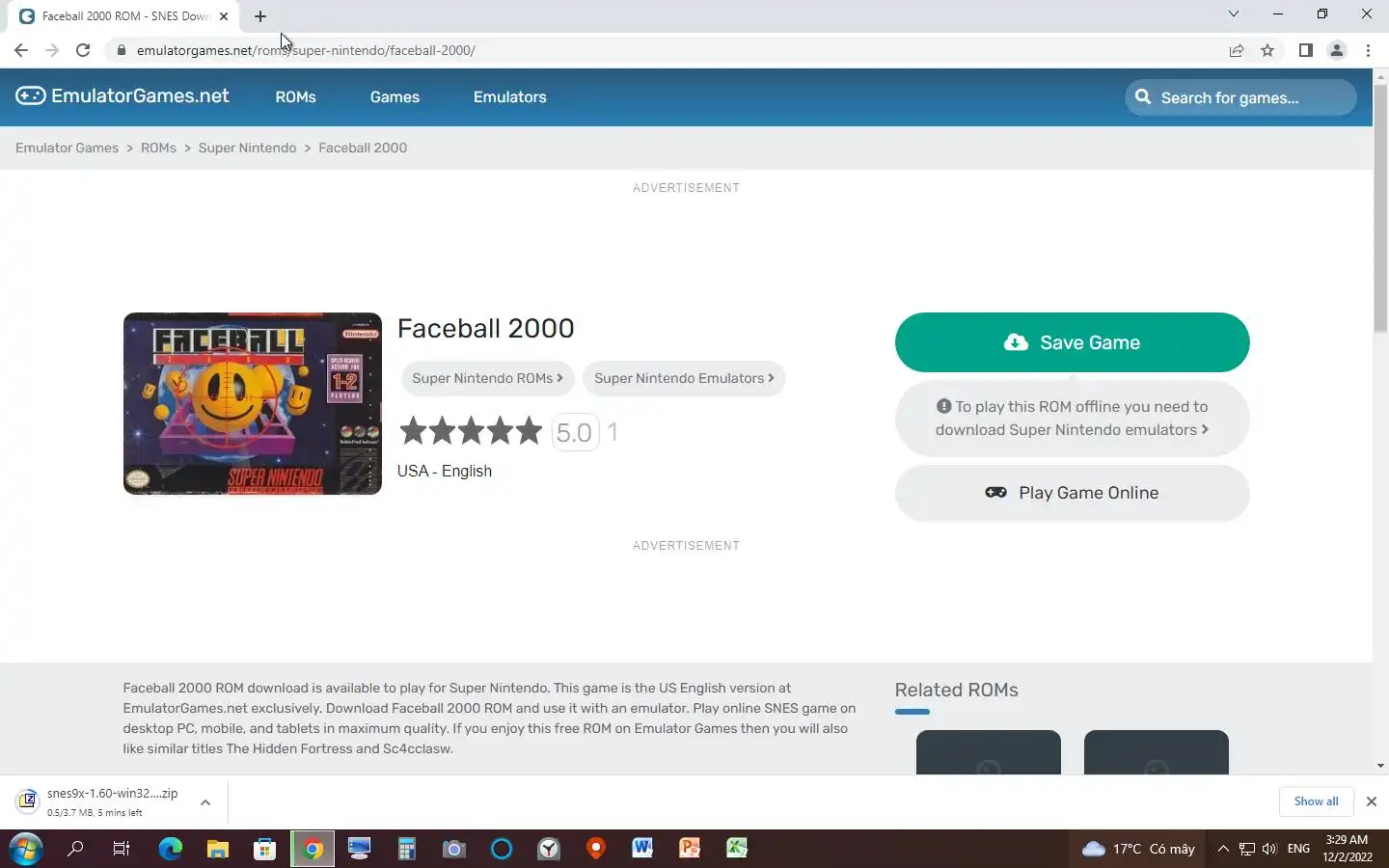Follow the Emulator Games breadcrumb link
This screenshot has width=1389, height=868.
pos(67,148)
